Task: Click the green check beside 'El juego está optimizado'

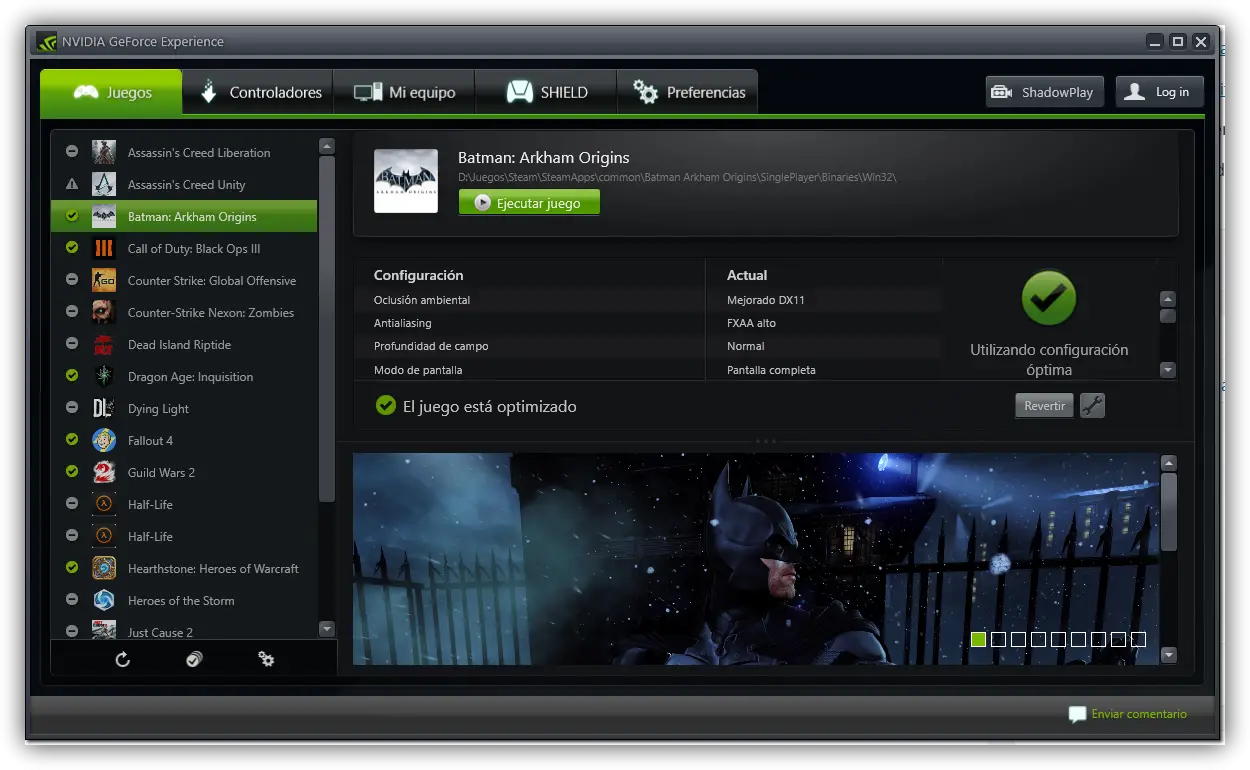Action: coord(385,406)
